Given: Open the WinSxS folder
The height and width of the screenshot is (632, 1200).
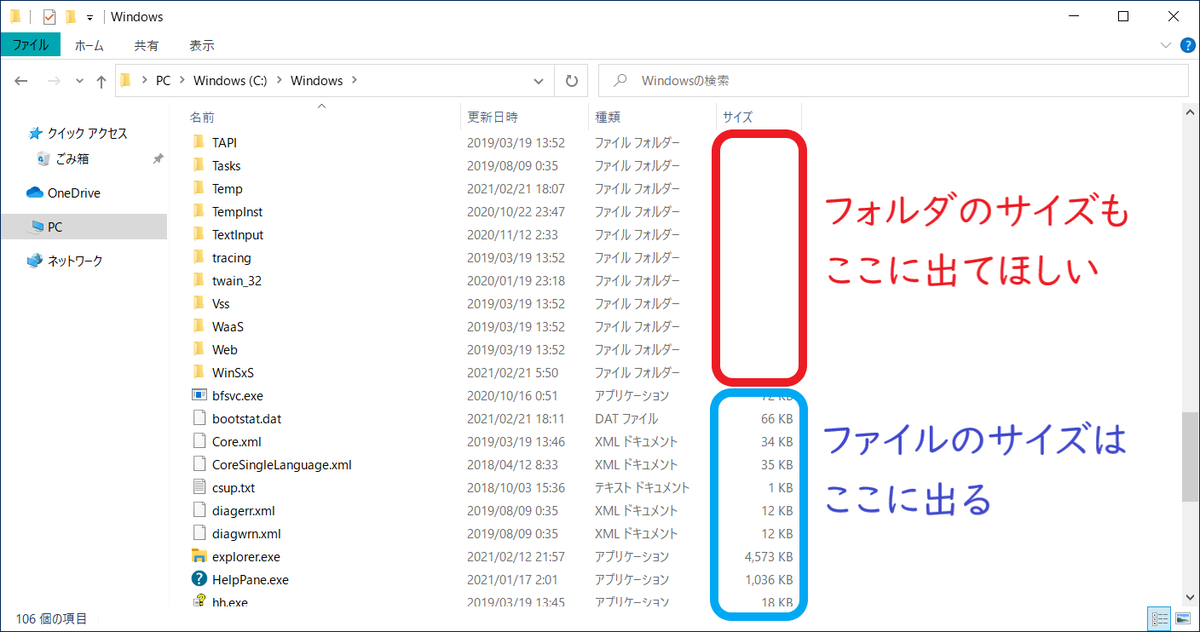Looking at the screenshot, I should (234, 372).
